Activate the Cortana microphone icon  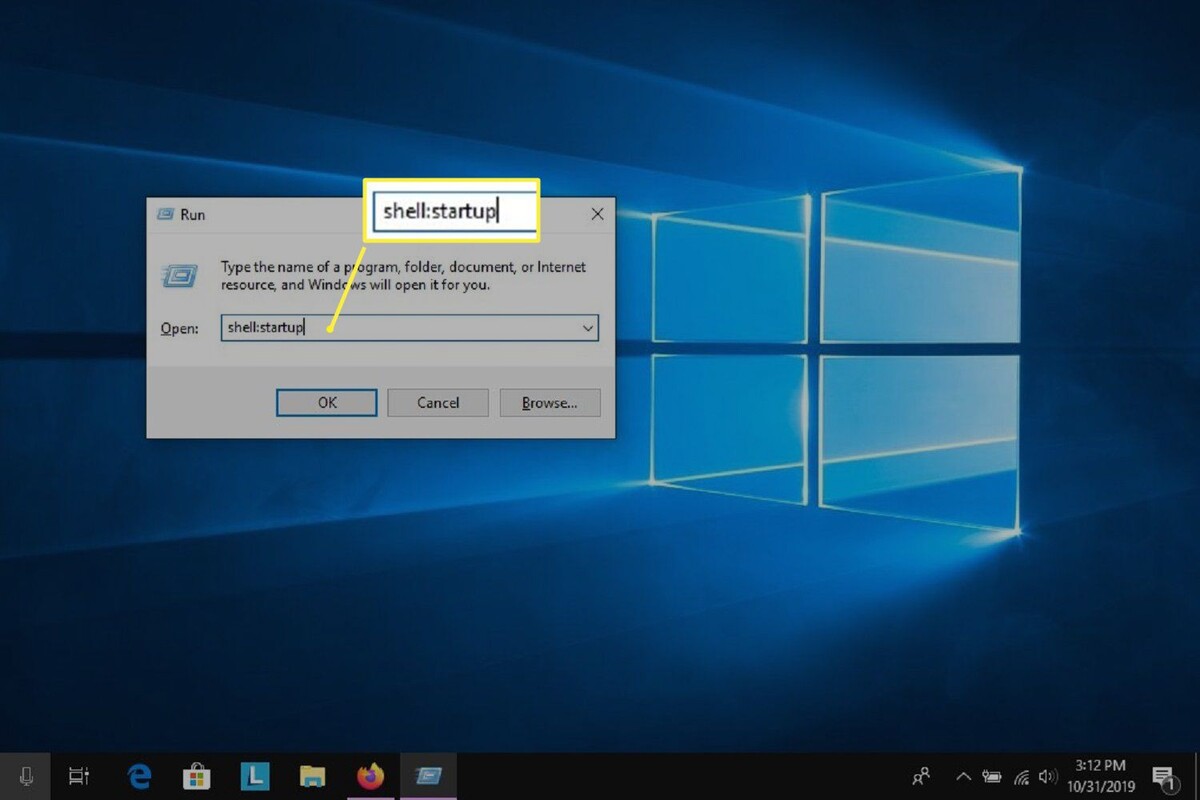(27, 776)
